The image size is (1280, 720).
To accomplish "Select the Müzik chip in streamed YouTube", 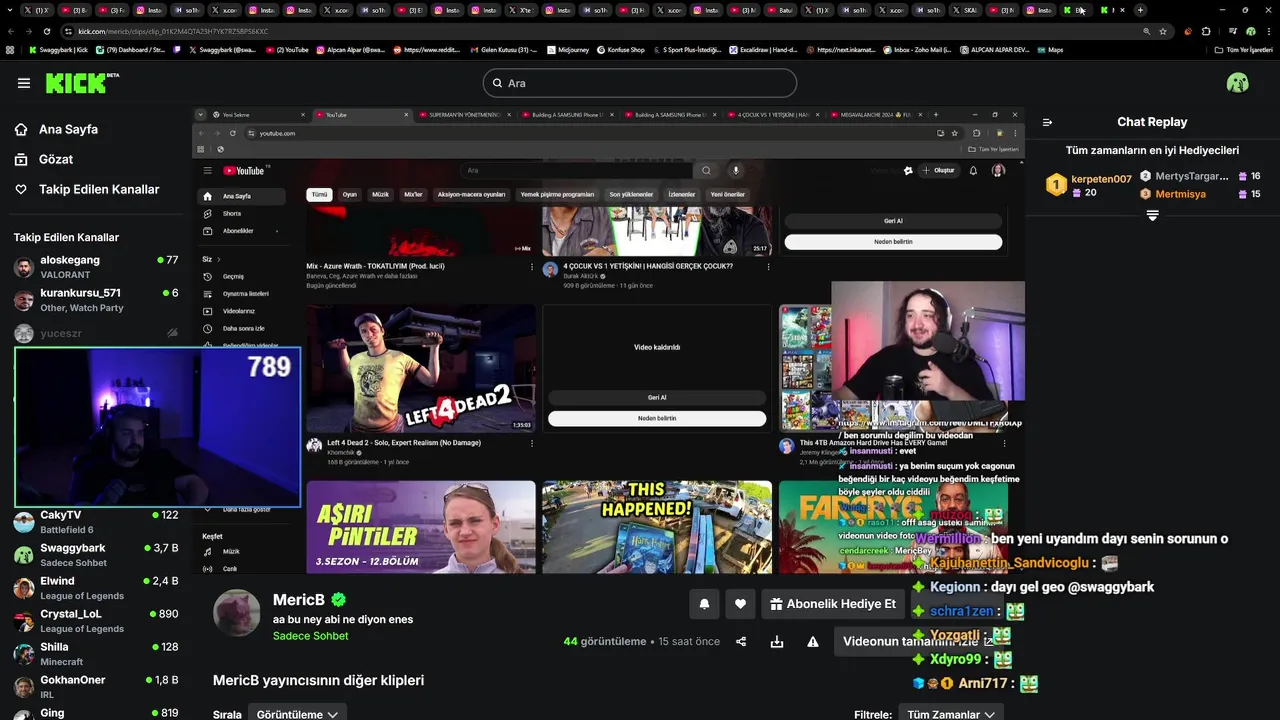I will tap(380, 194).
